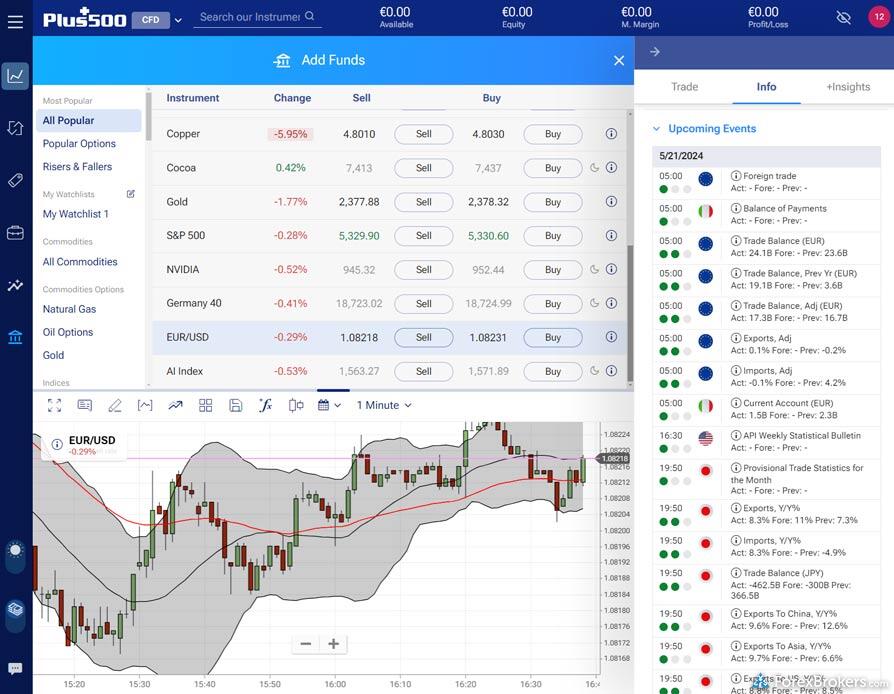This screenshot has width=894, height=694.
Task: Open the fx indicators tool
Action: pos(265,405)
